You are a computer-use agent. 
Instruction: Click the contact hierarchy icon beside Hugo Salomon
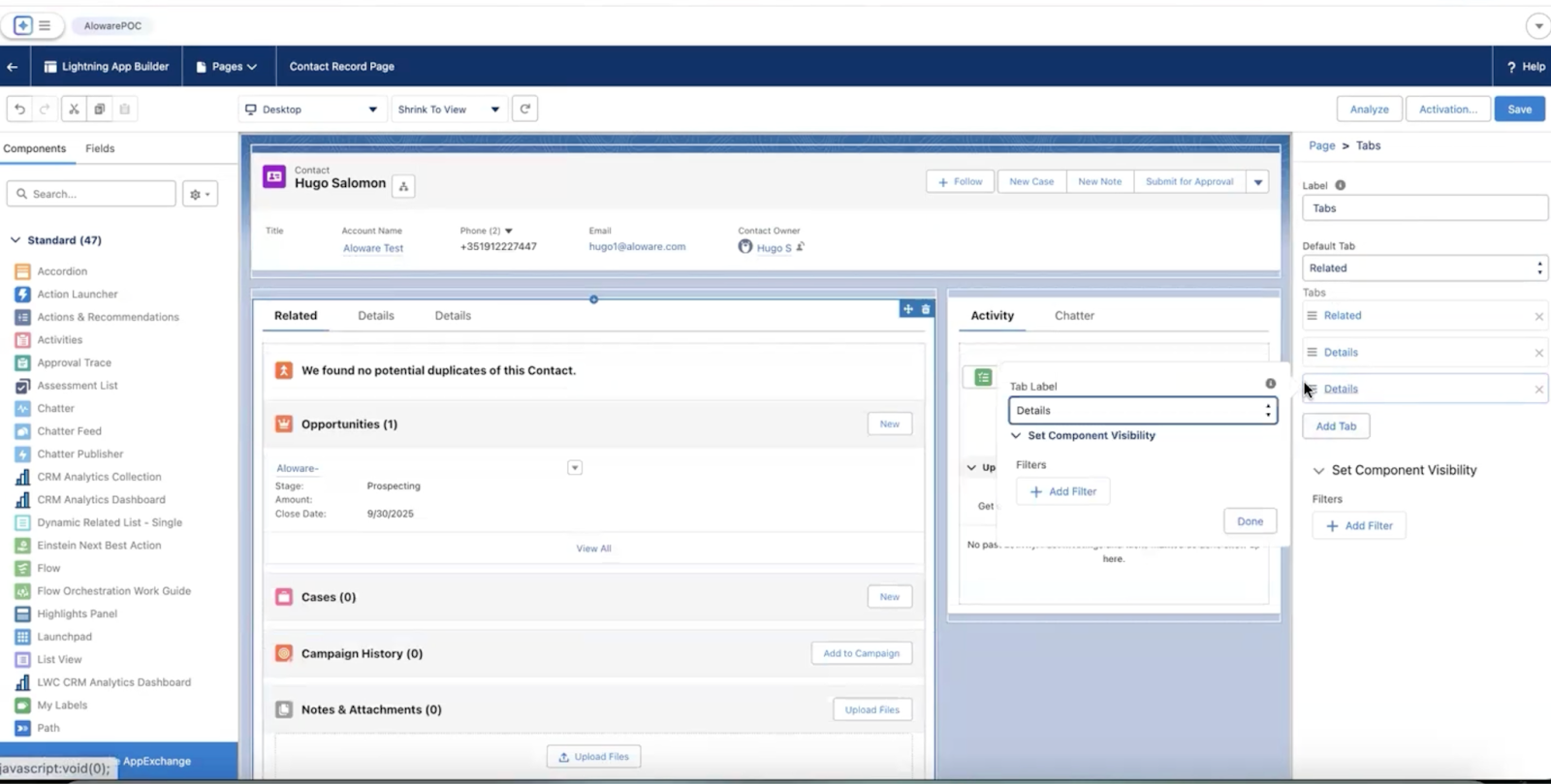pyautogui.click(x=403, y=186)
